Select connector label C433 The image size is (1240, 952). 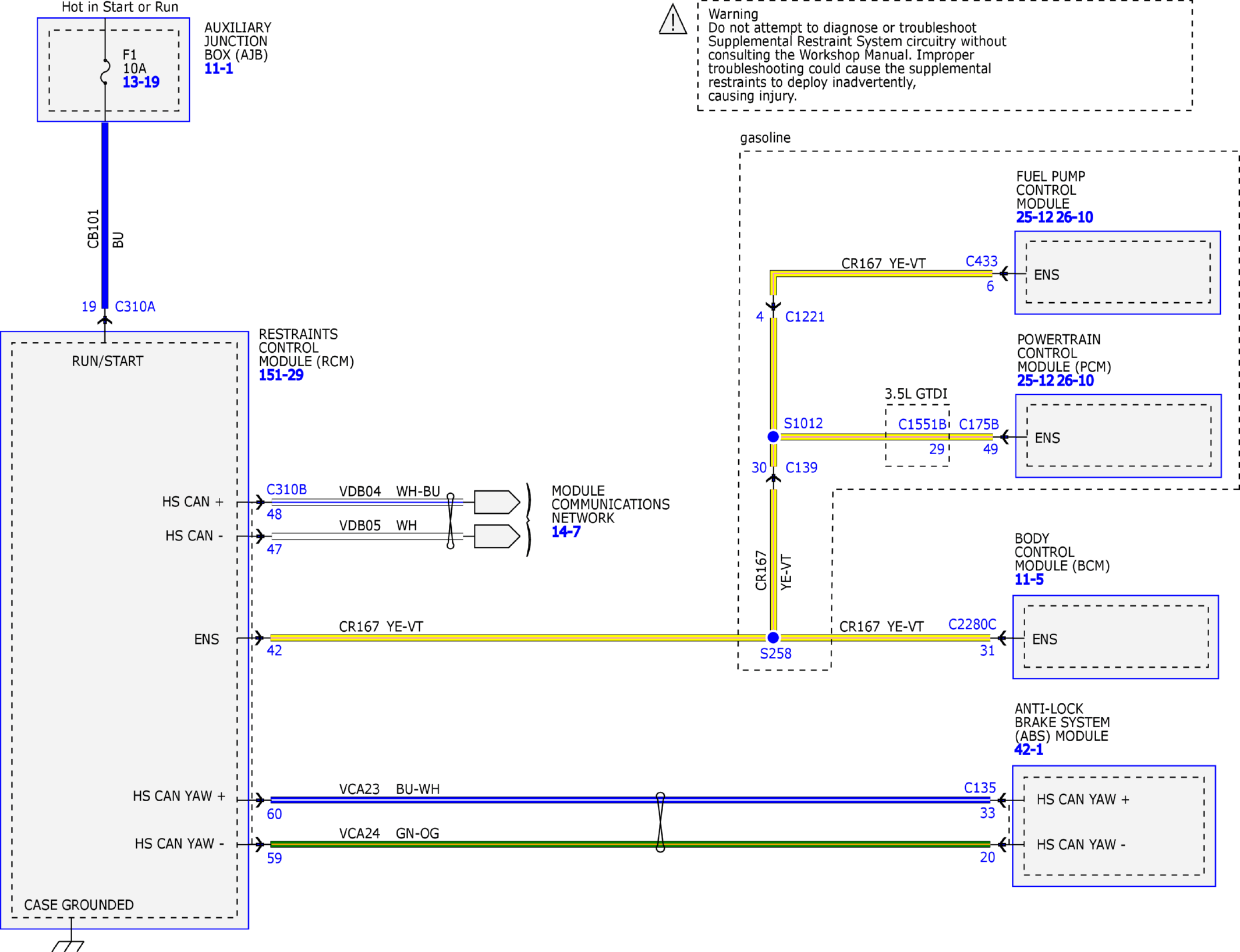click(982, 261)
